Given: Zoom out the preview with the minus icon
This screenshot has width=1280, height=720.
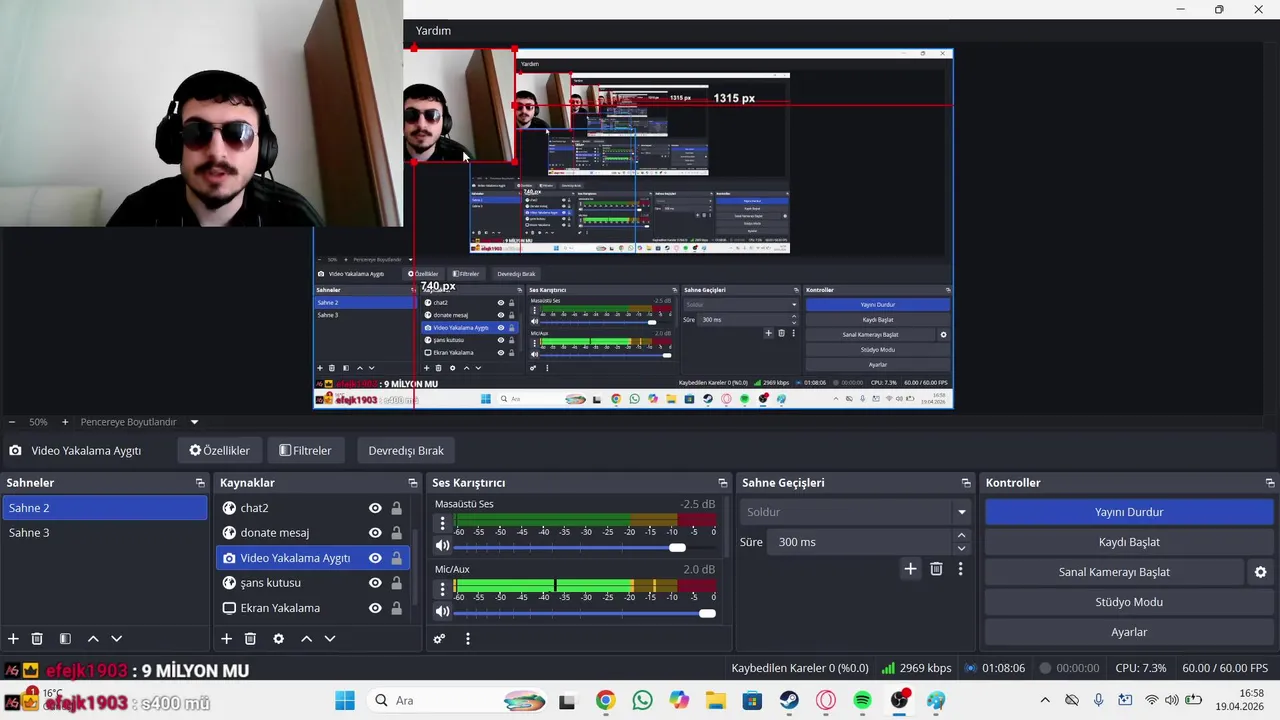Looking at the screenshot, I should point(12,422).
